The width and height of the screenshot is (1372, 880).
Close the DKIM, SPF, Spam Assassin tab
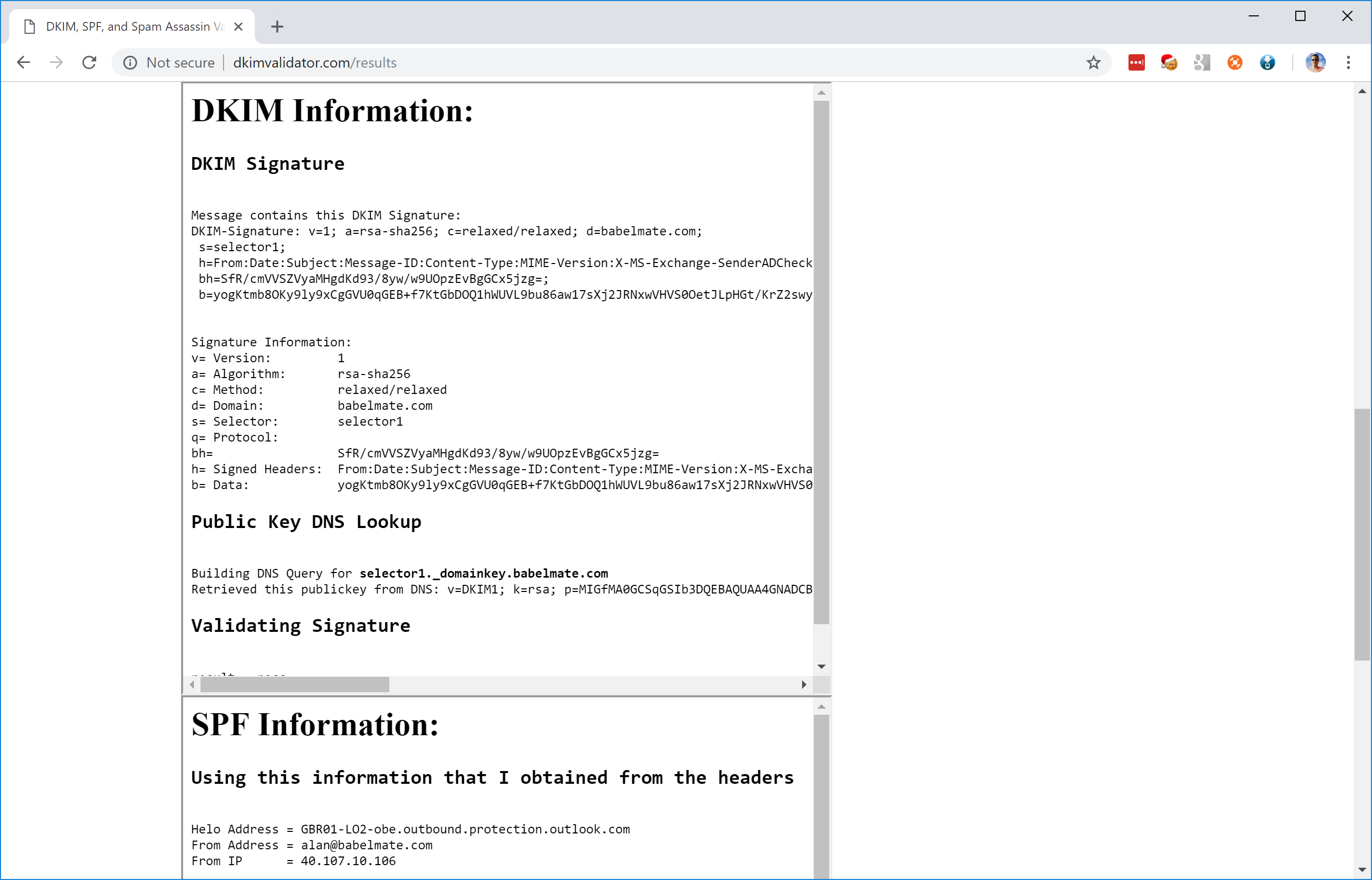pos(239,26)
